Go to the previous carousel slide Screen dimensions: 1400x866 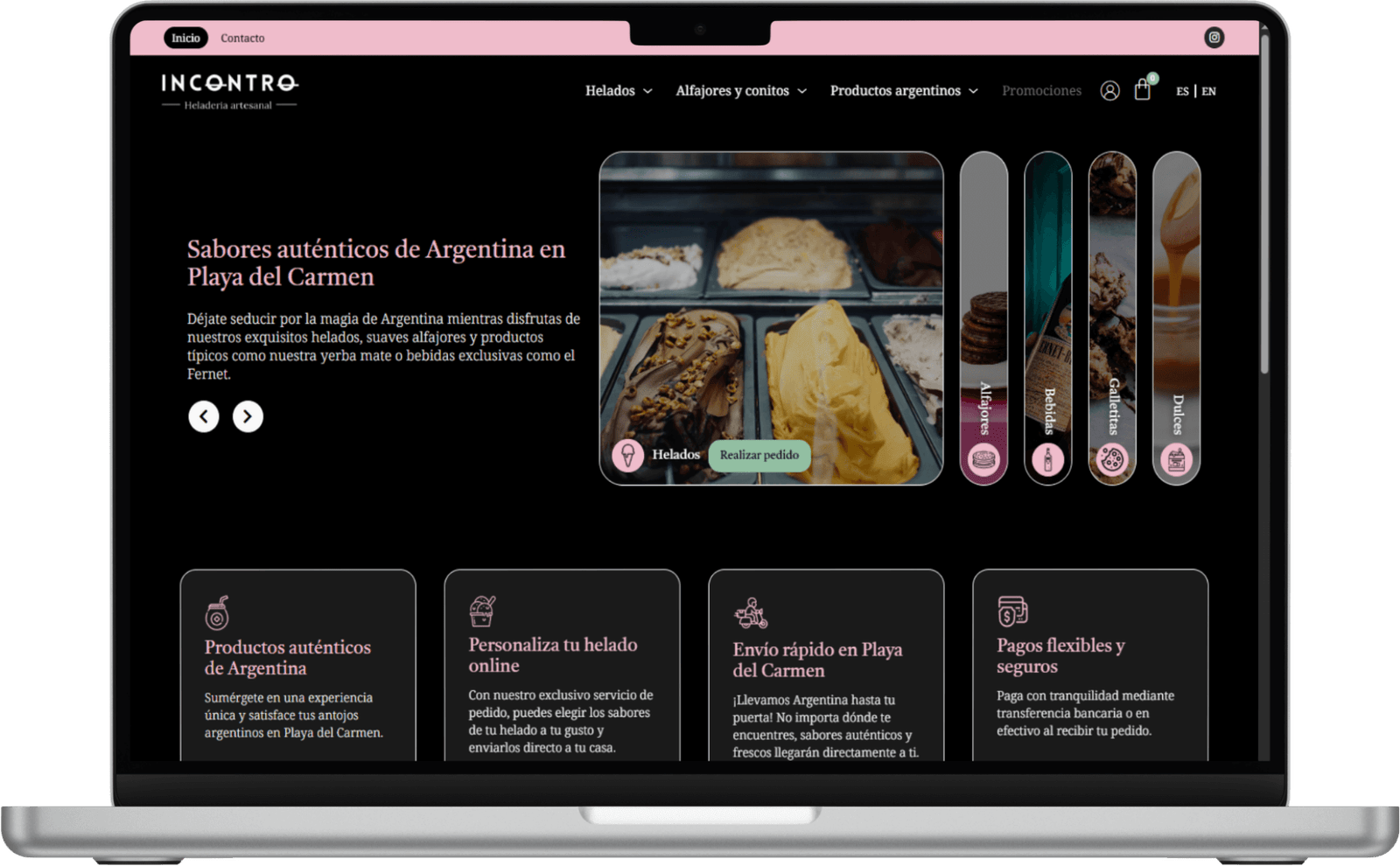(x=204, y=416)
